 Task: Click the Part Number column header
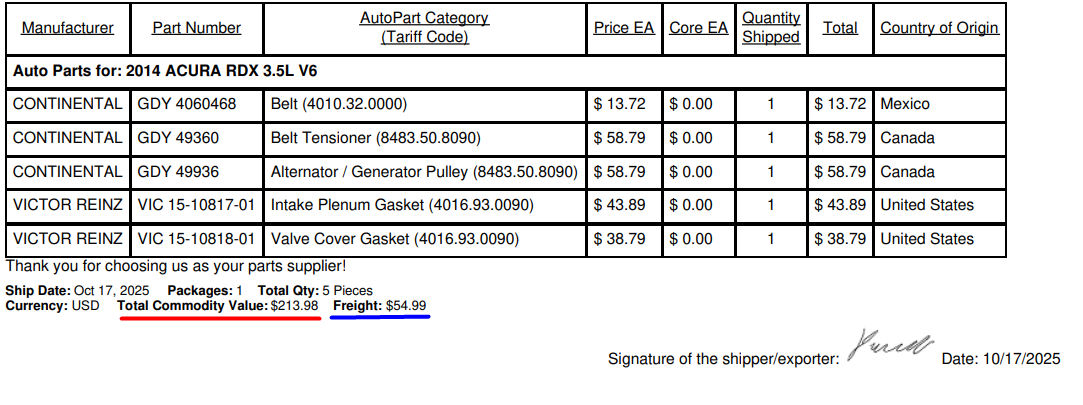pyautogui.click(x=196, y=28)
